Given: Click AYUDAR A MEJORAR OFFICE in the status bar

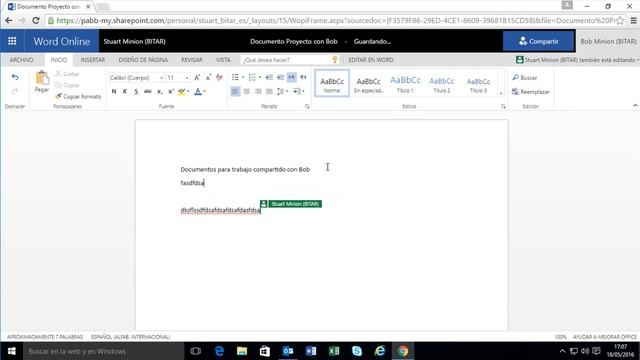Looking at the screenshot, I should (605, 337).
